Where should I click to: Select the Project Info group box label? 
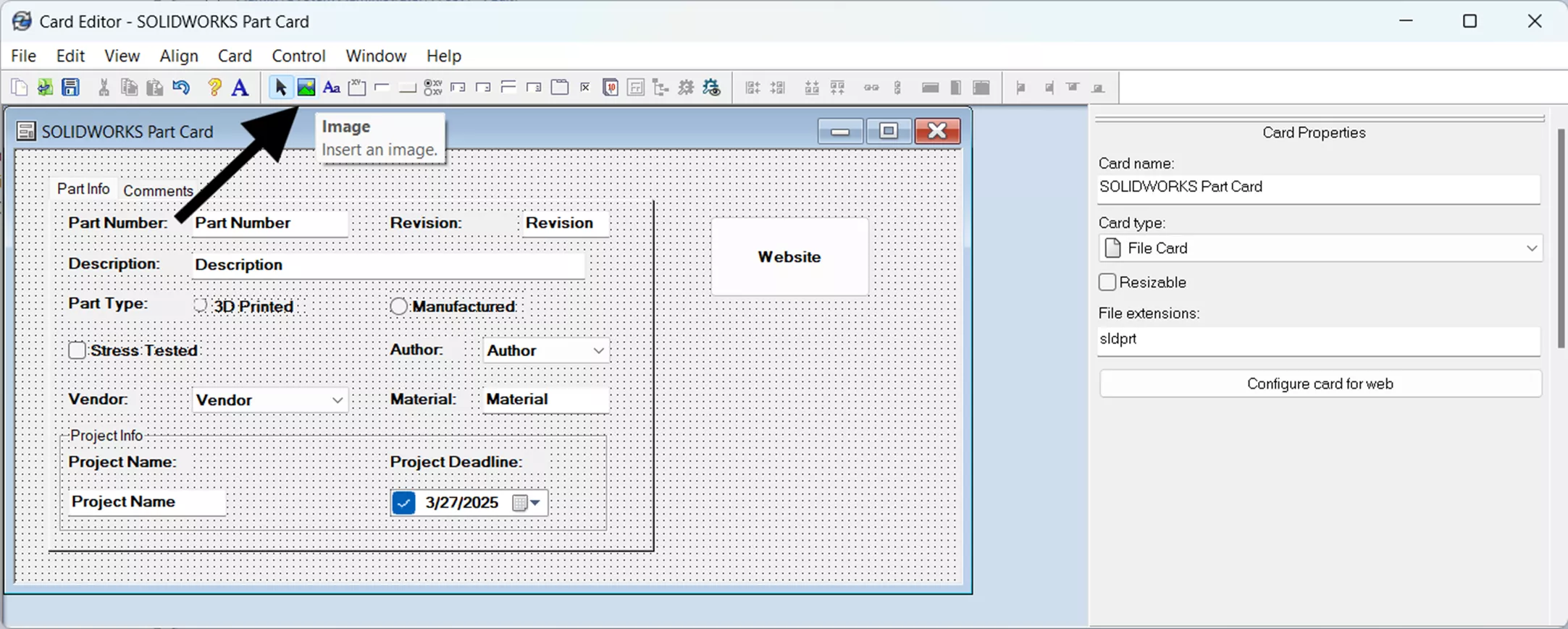[106, 436]
